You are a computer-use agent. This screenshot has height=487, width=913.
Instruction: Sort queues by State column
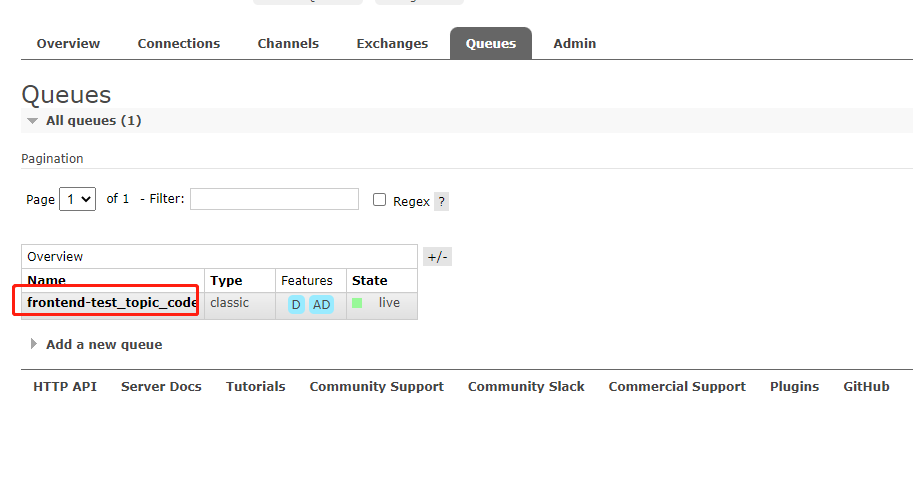tap(370, 281)
